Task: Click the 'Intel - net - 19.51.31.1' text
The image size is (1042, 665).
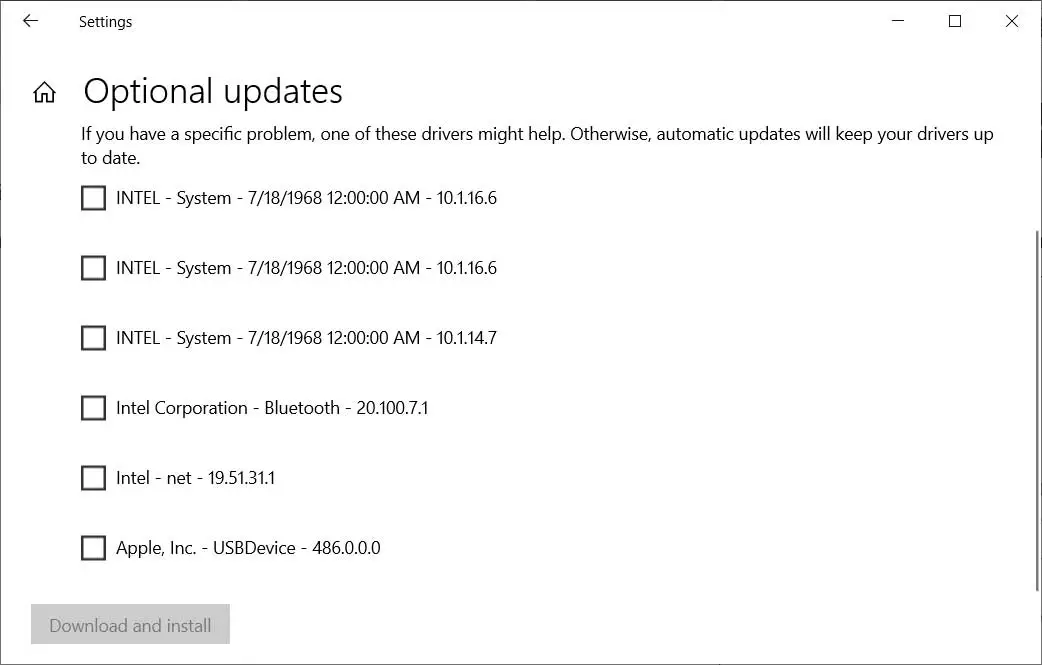Action: click(195, 478)
